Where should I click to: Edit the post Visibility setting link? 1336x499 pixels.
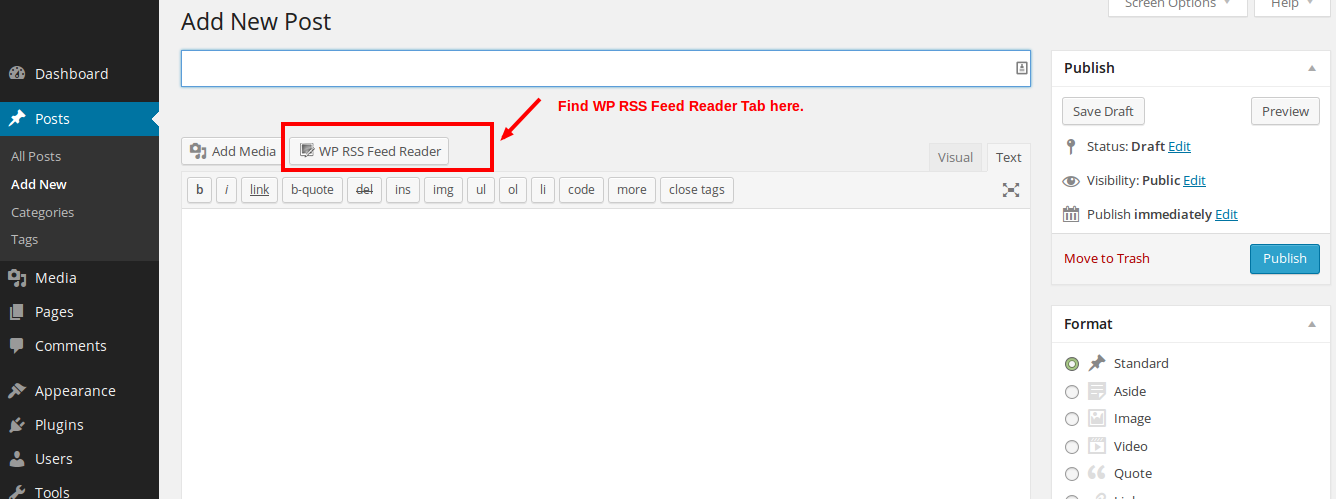tap(1194, 181)
